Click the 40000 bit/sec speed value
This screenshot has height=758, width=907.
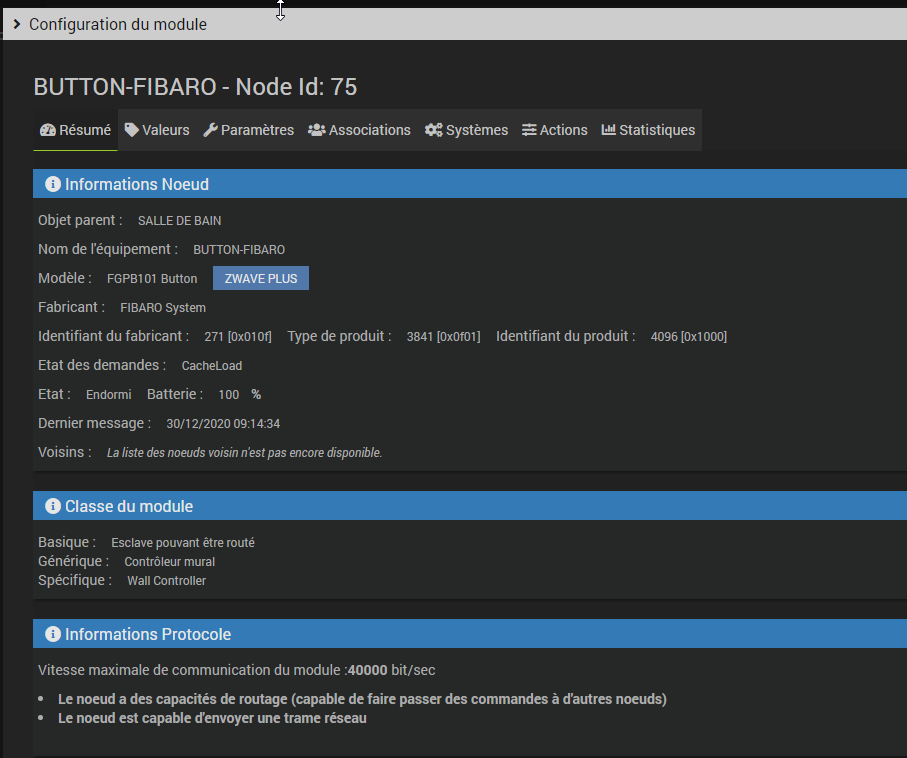[x=392, y=670]
